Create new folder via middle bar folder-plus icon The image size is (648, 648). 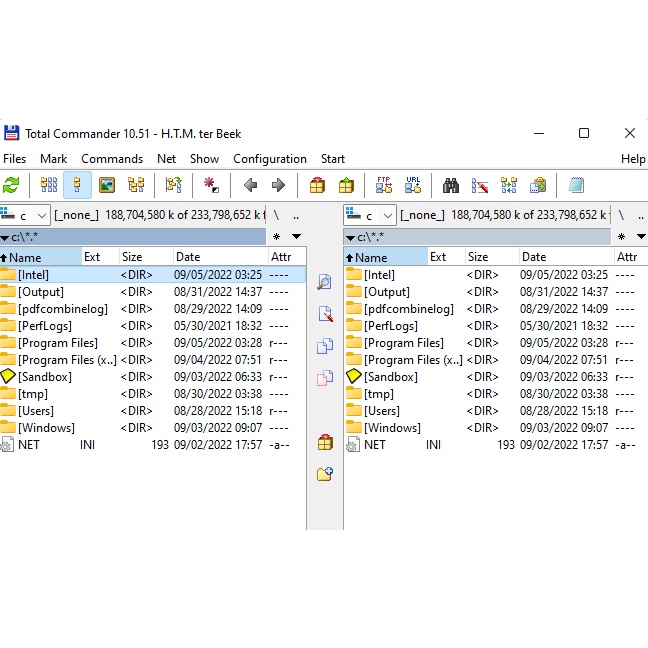[324, 474]
